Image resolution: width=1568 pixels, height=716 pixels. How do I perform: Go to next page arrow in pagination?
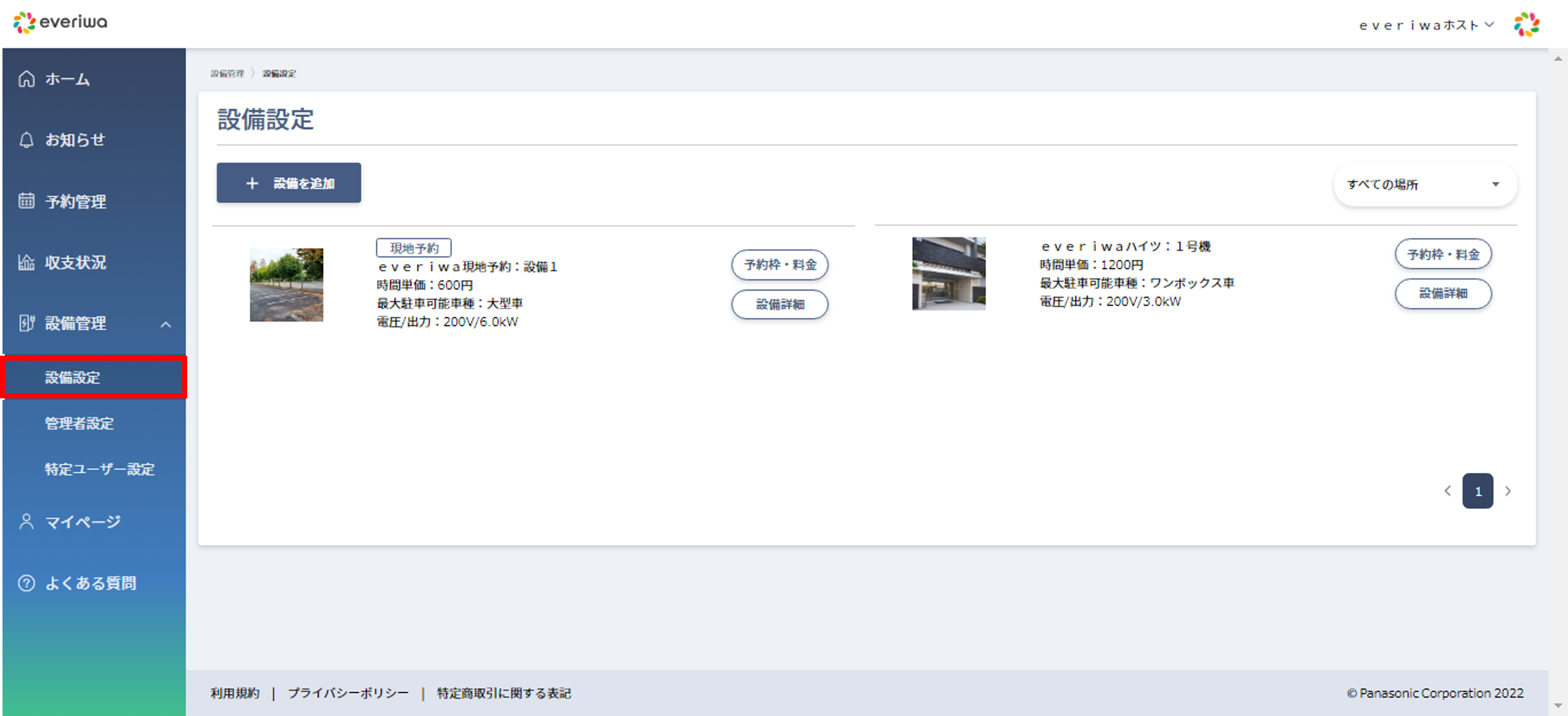pyautogui.click(x=1508, y=491)
